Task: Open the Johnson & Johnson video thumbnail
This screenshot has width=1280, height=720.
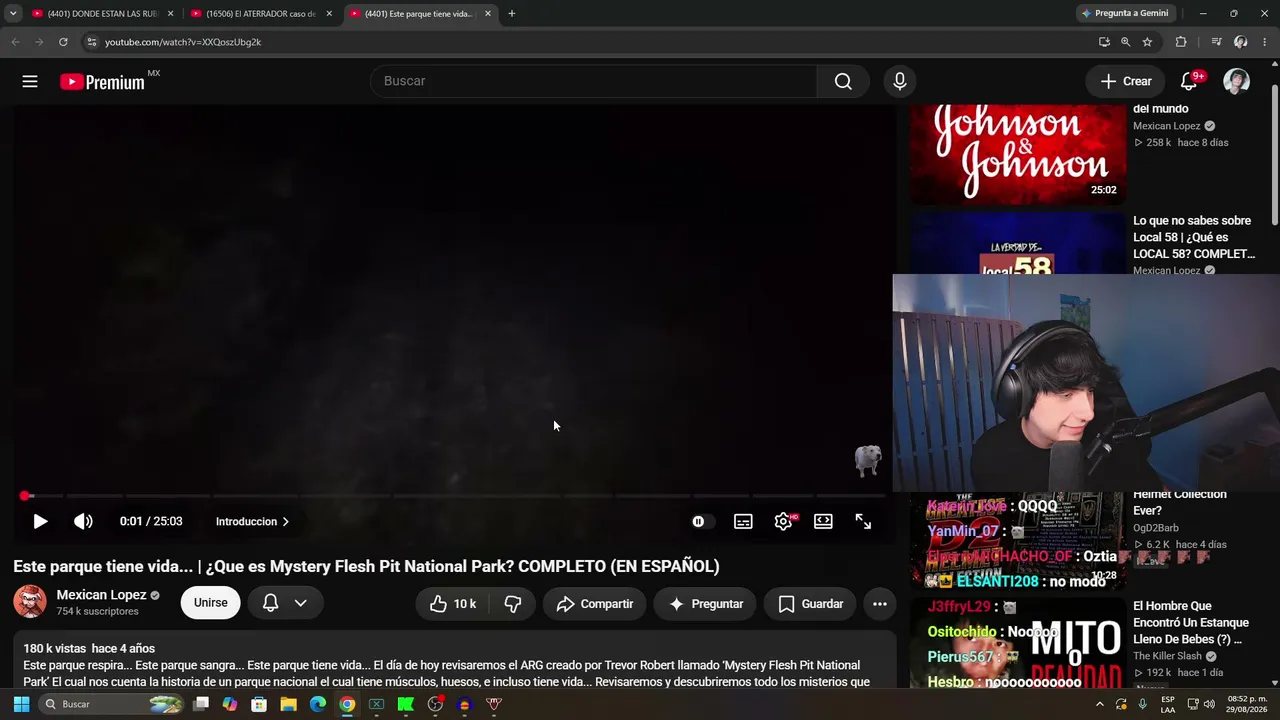Action: click(x=1018, y=153)
